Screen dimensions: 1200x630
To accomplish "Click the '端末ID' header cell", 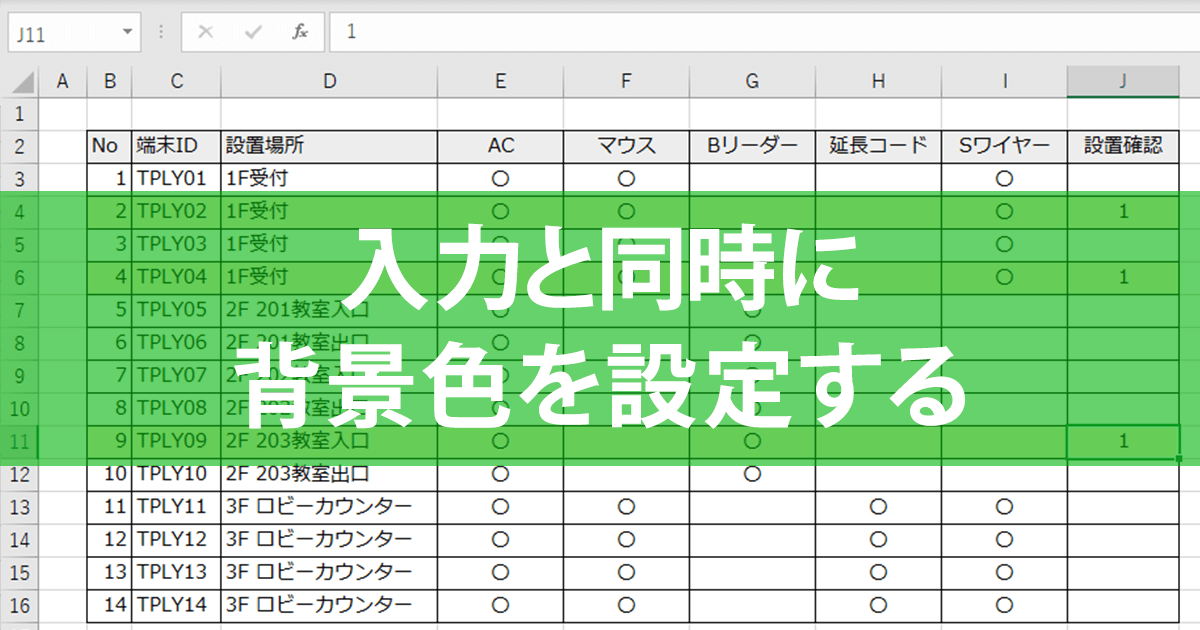I will (x=176, y=146).
